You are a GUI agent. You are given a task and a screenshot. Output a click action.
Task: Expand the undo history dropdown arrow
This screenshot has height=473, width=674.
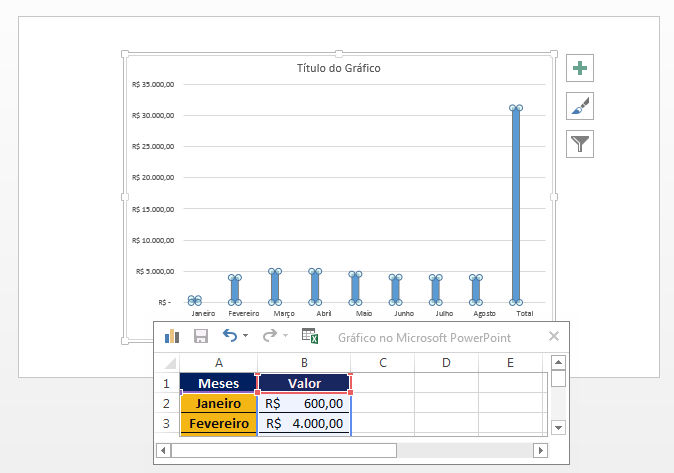(x=246, y=337)
